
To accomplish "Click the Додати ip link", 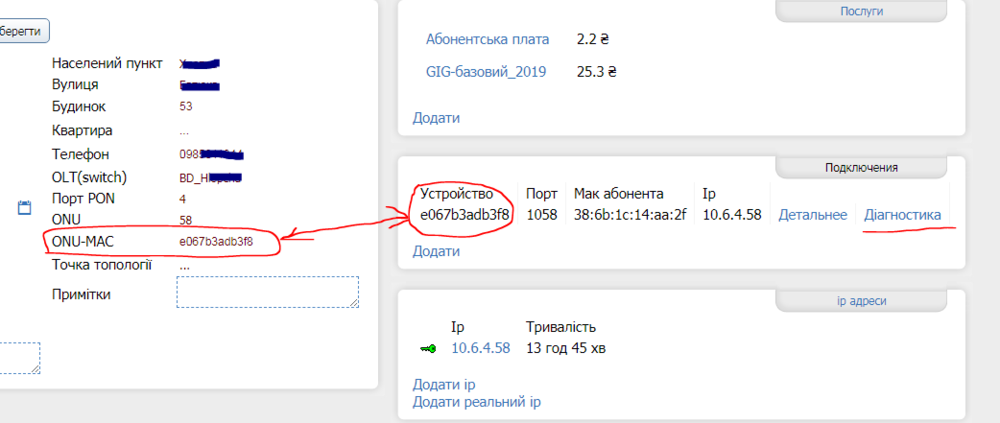I will pyautogui.click(x=443, y=385).
